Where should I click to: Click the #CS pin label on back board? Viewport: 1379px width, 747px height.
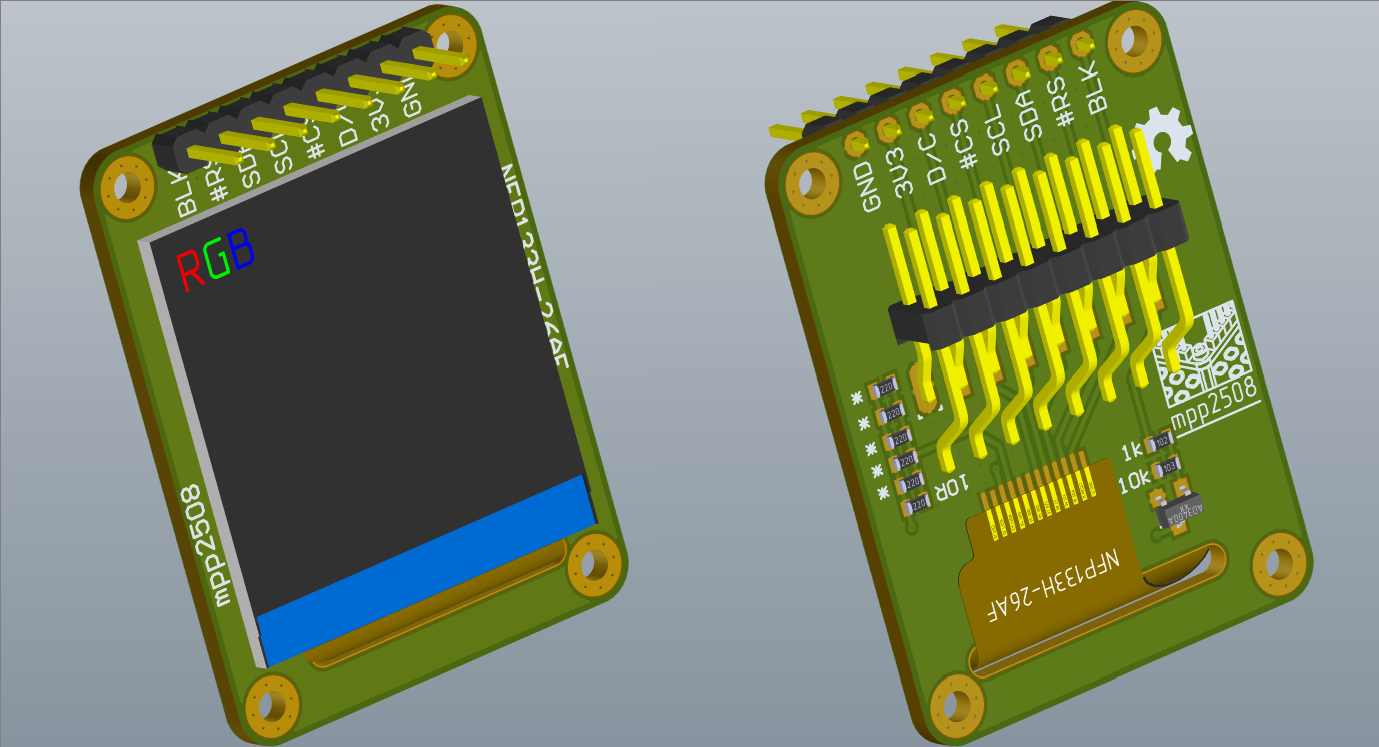[967, 144]
